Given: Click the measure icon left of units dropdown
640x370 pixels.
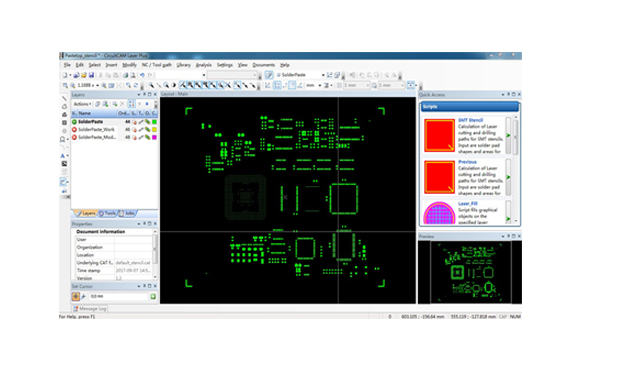Looking at the screenshot, I should [300, 85].
